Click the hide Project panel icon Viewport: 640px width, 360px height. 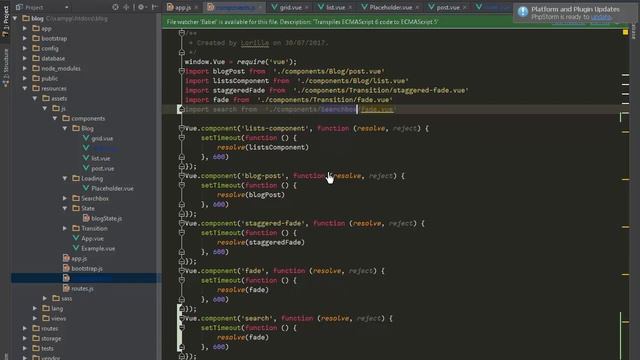tap(155, 7)
